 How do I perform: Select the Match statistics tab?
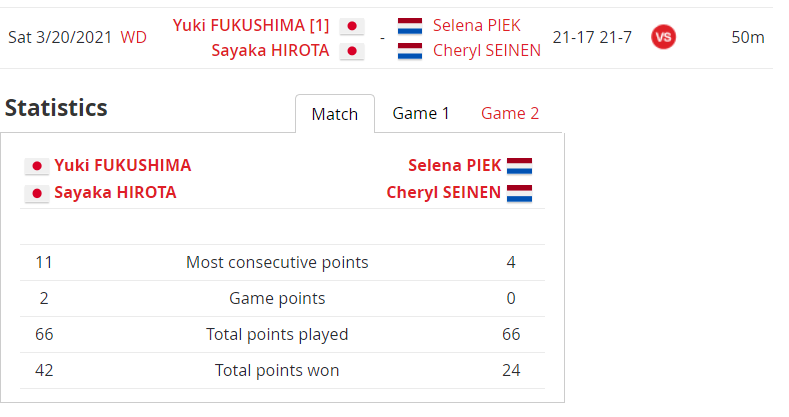pyautogui.click(x=335, y=114)
